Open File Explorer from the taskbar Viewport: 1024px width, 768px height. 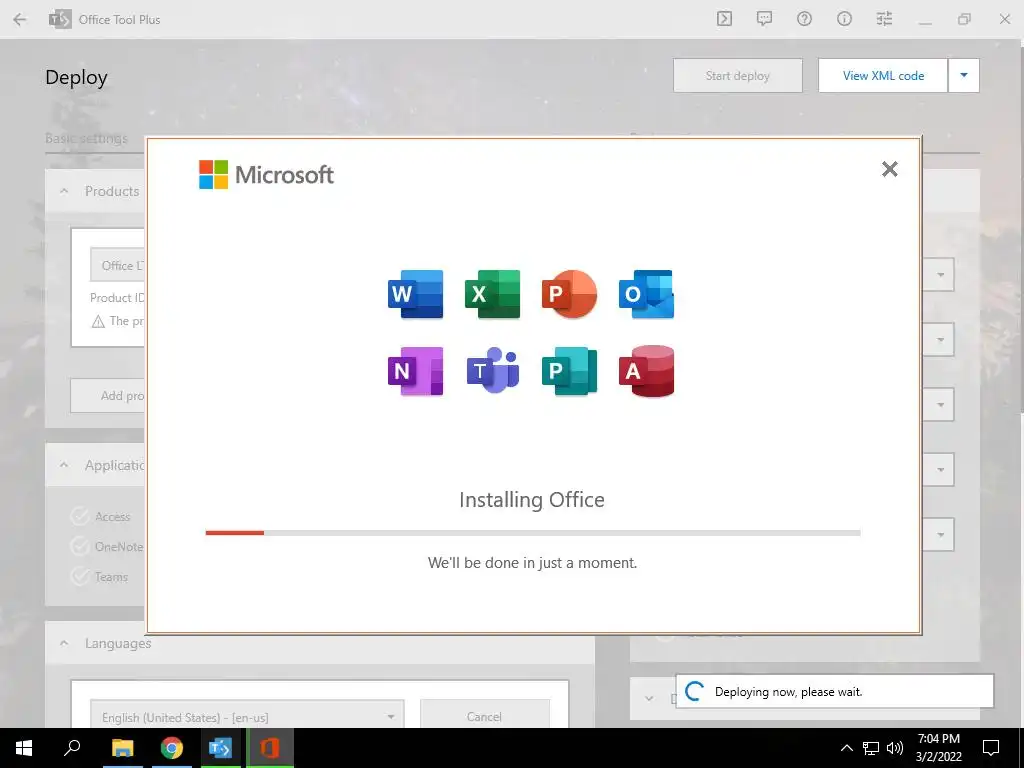point(123,748)
